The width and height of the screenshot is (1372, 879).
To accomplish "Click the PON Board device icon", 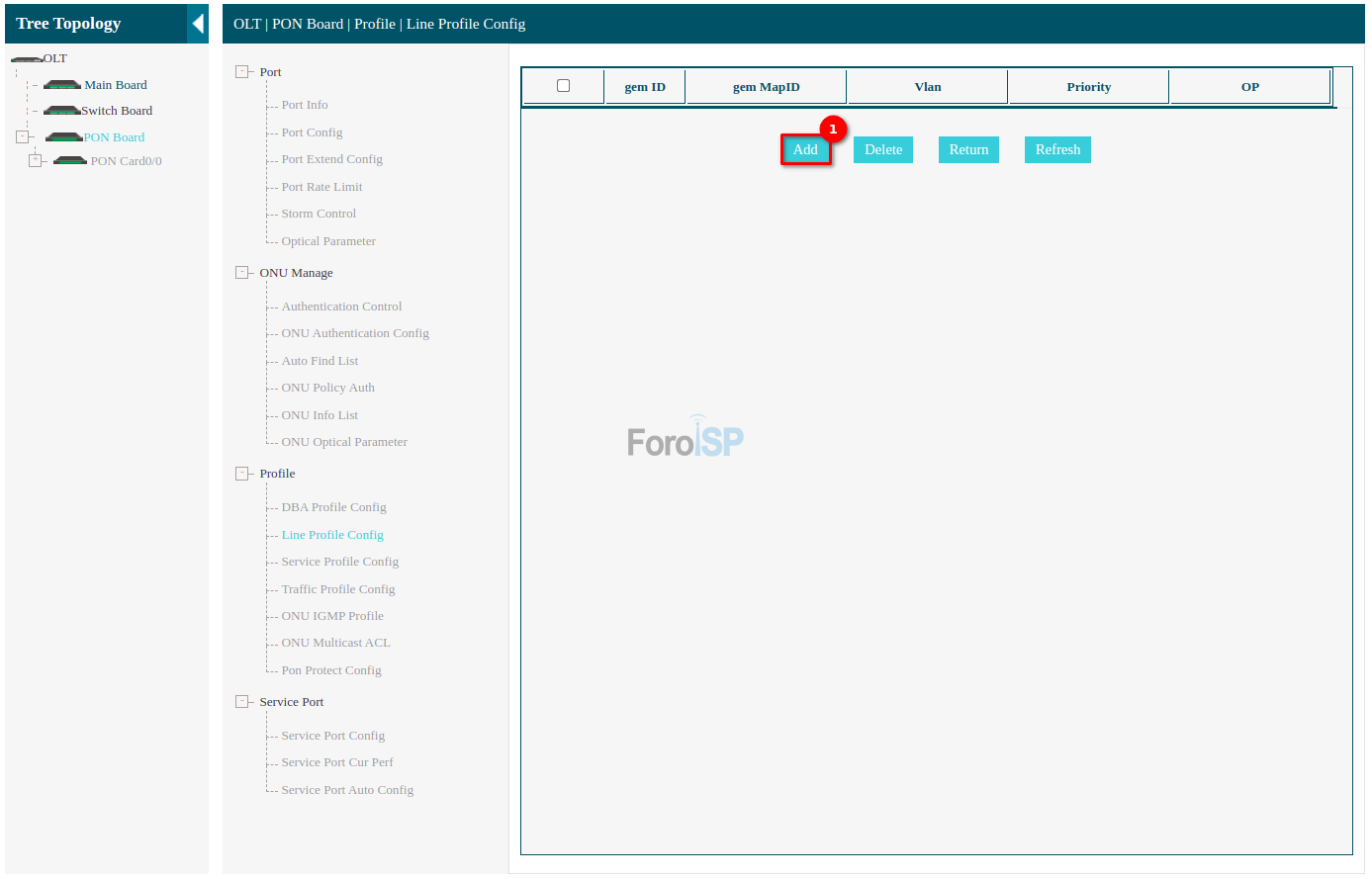I will tap(63, 137).
